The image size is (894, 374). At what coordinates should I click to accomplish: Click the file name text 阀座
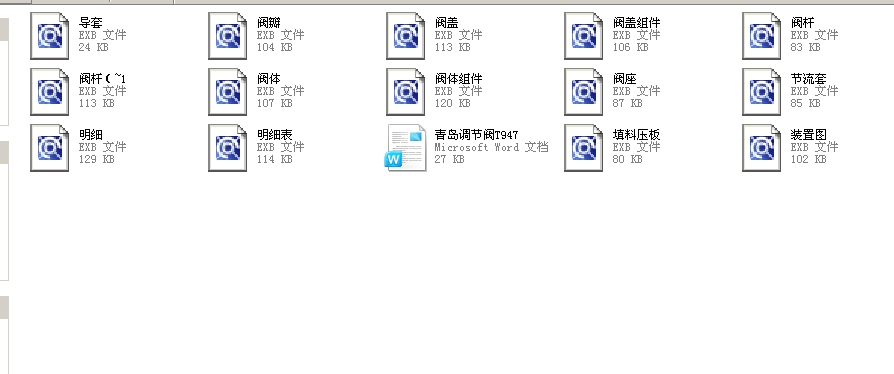[624, 79]
